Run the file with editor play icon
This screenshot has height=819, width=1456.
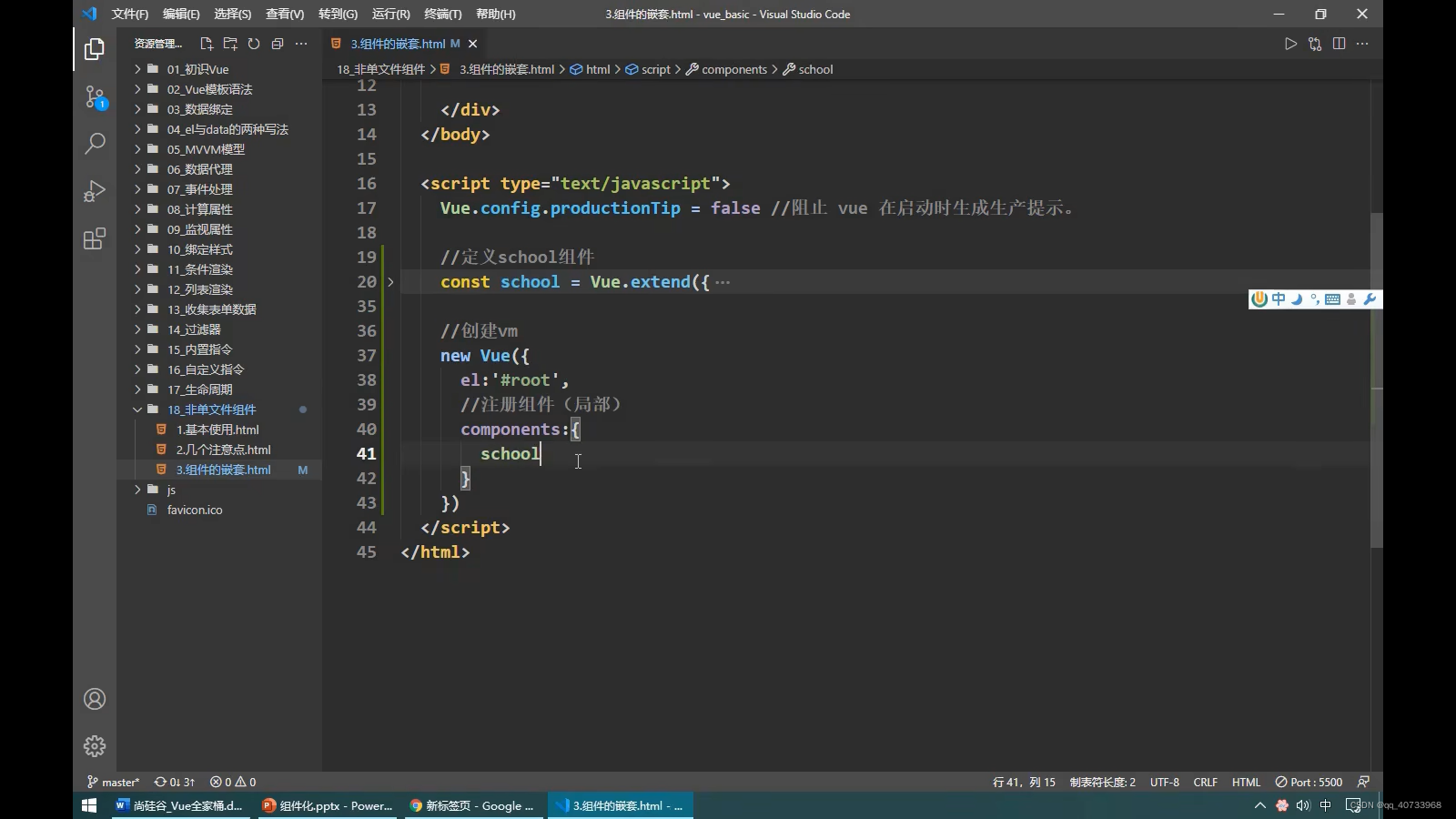coord(1290,44)
